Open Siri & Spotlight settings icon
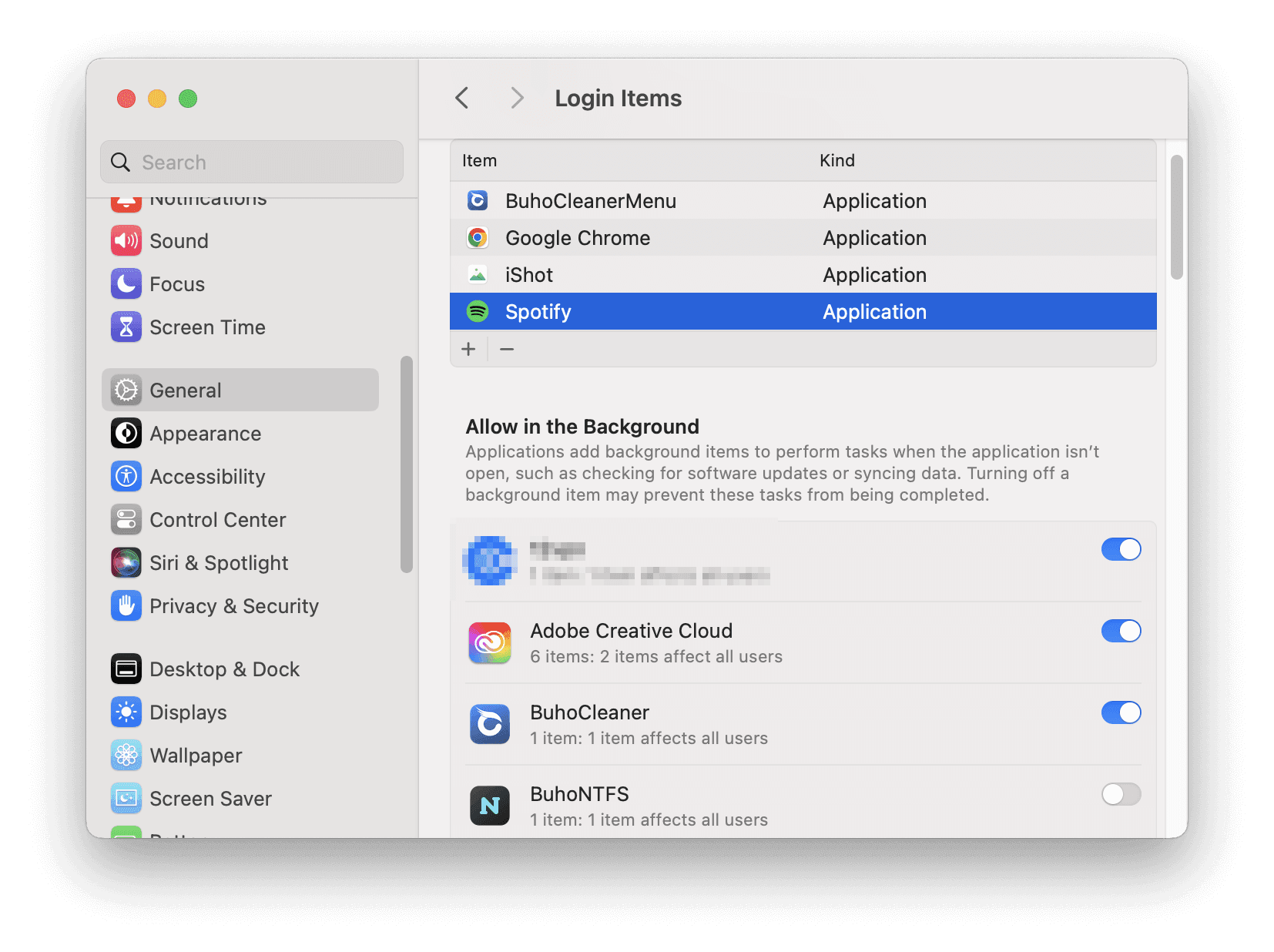Screen dimensions: 1274x952 click(126, 562)
